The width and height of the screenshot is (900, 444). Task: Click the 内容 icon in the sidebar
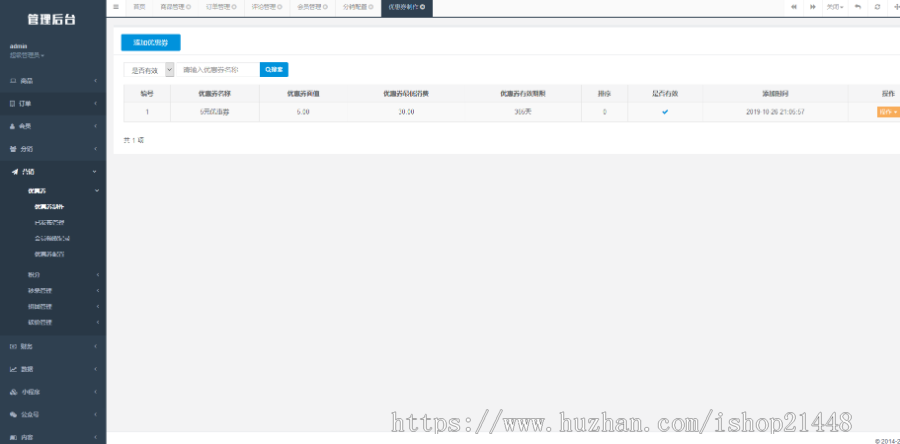tap(13, 437)
